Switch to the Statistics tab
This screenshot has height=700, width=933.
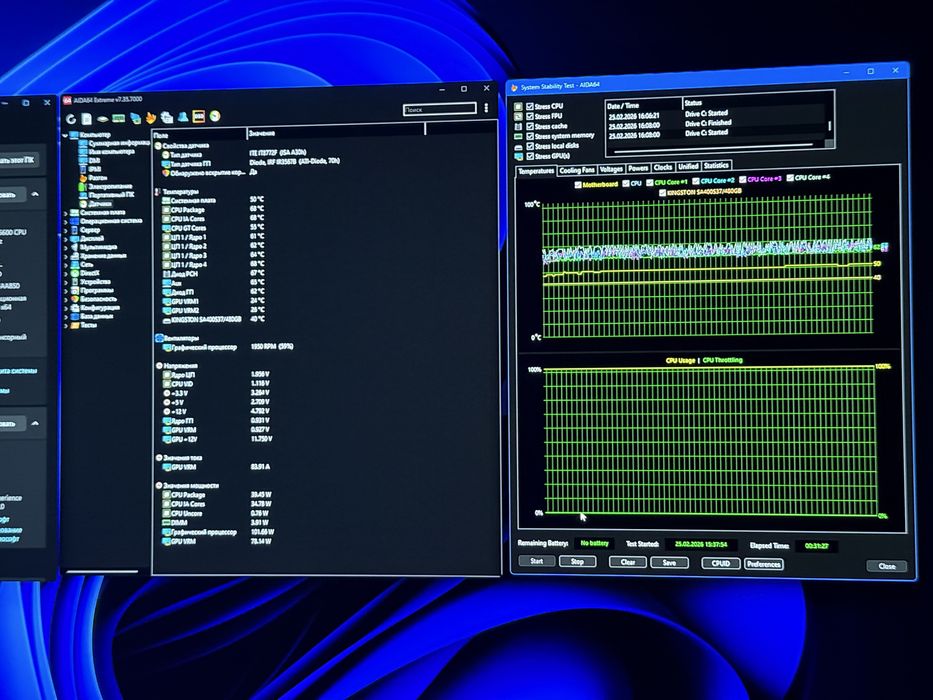coord(716,165)
